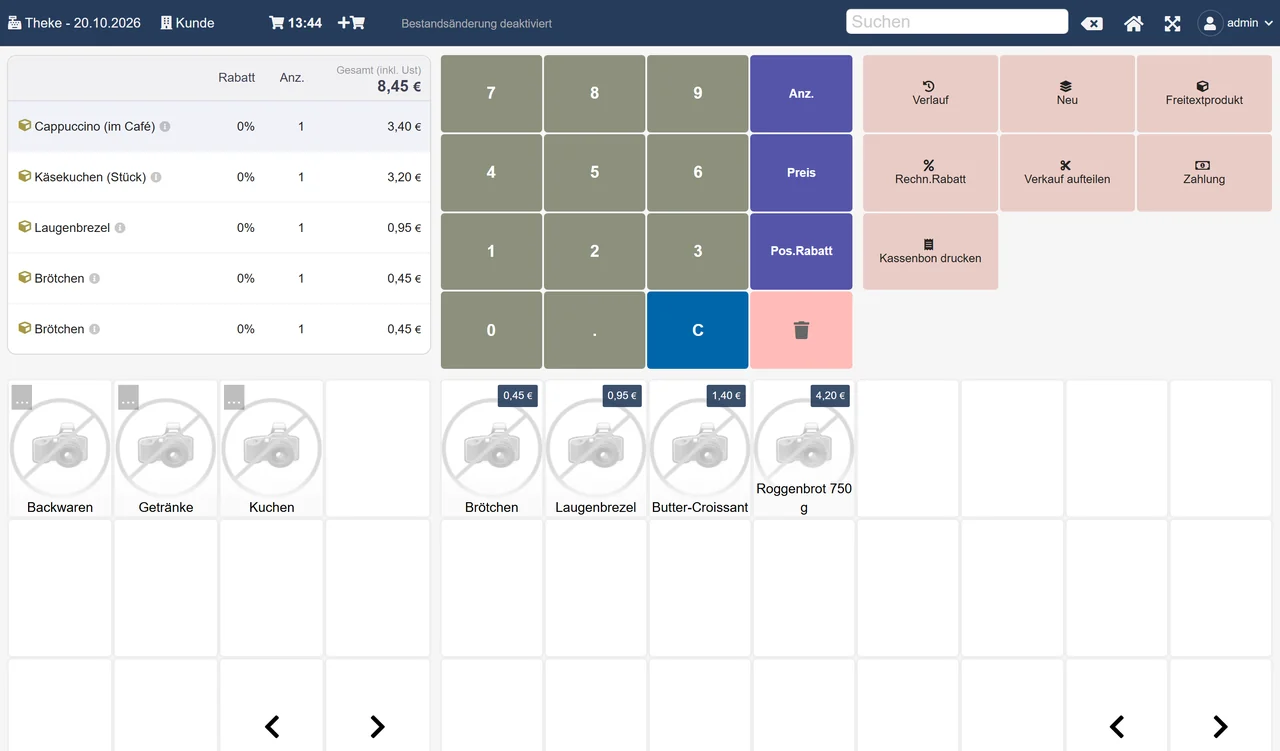Open the 13:44 cart in header

[x=295, y=22]
